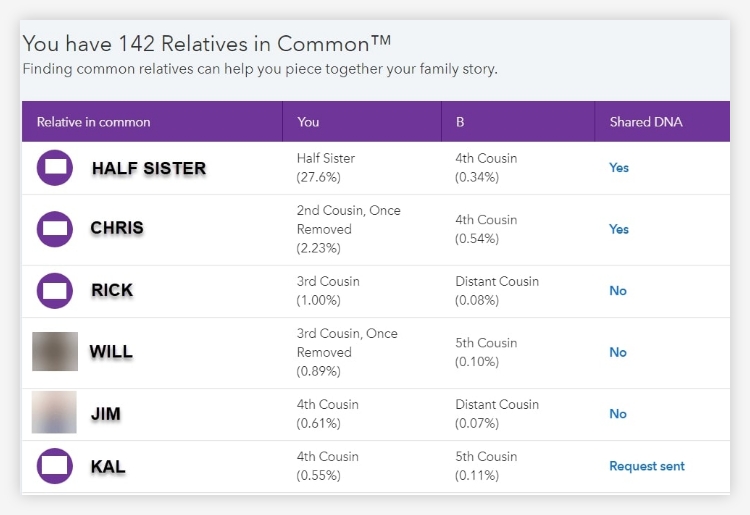The height and width of the screenshot is (515, 750).
Task: Click the Yes link for HALF SISTER
Action: 619,168
